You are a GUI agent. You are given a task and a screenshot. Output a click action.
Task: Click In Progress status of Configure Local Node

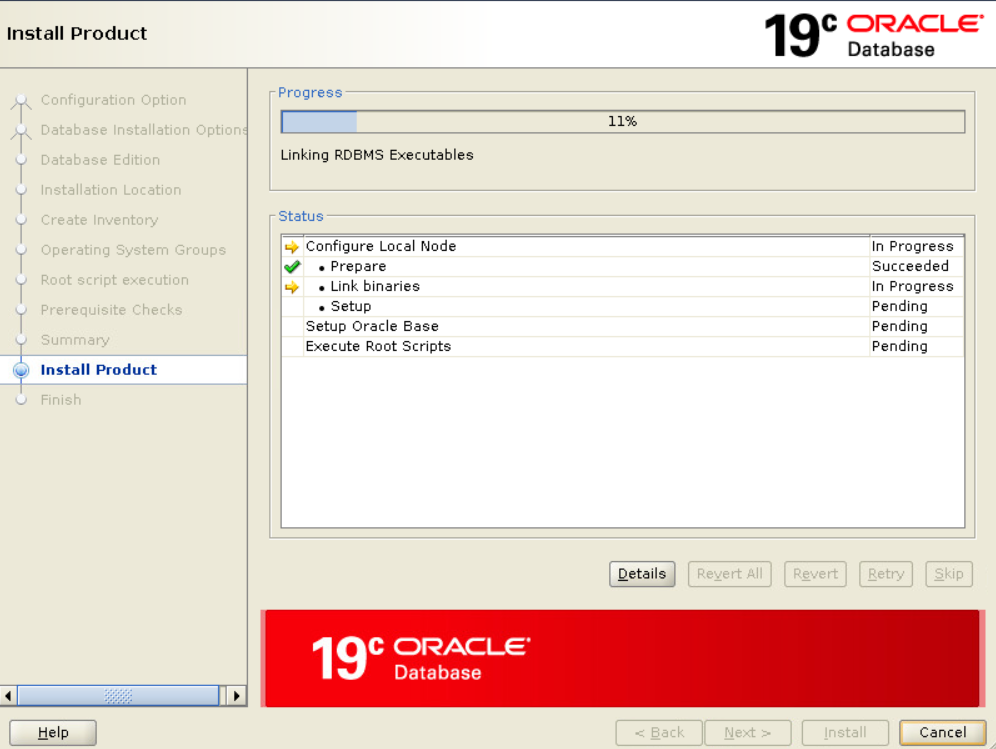(x=912, y=246)
